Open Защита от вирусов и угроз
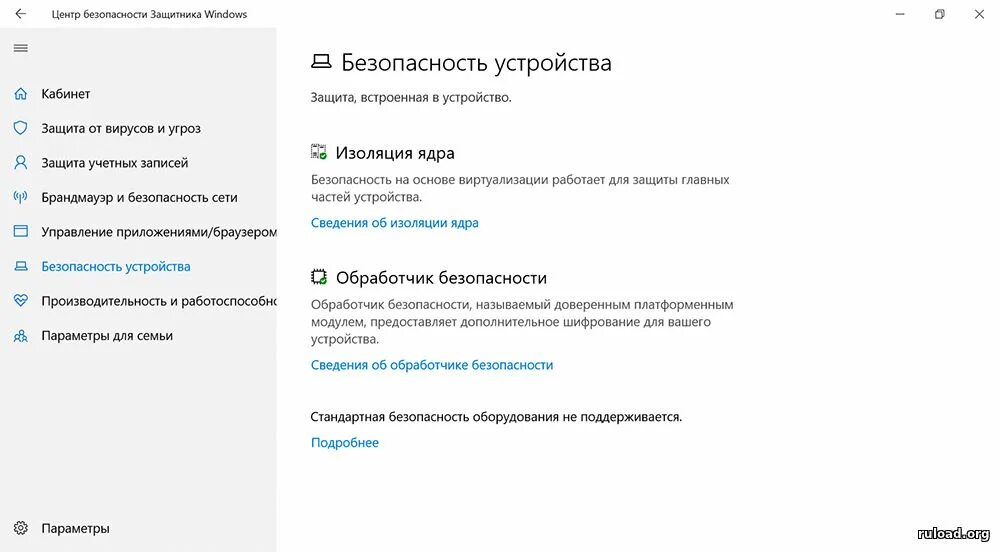 121,128
